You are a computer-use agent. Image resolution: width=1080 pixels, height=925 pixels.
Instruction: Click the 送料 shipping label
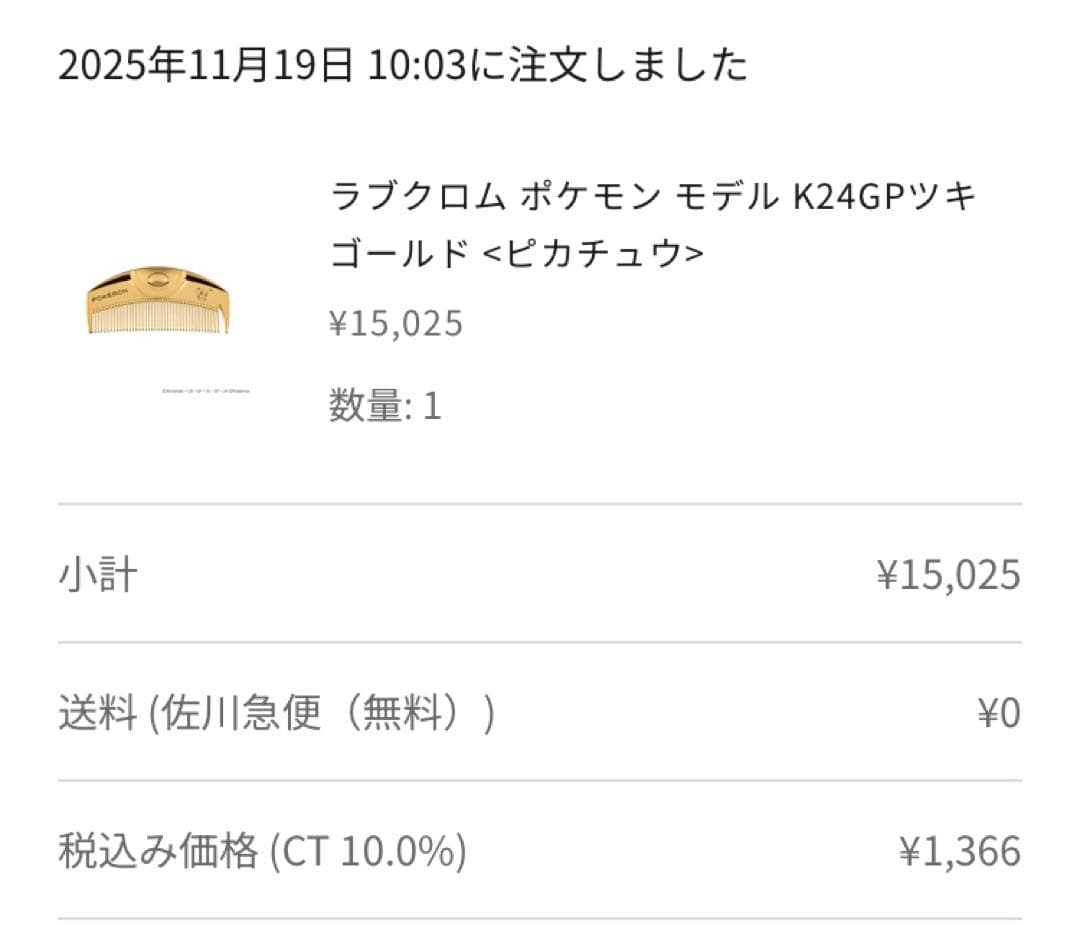tap(97, 714)
